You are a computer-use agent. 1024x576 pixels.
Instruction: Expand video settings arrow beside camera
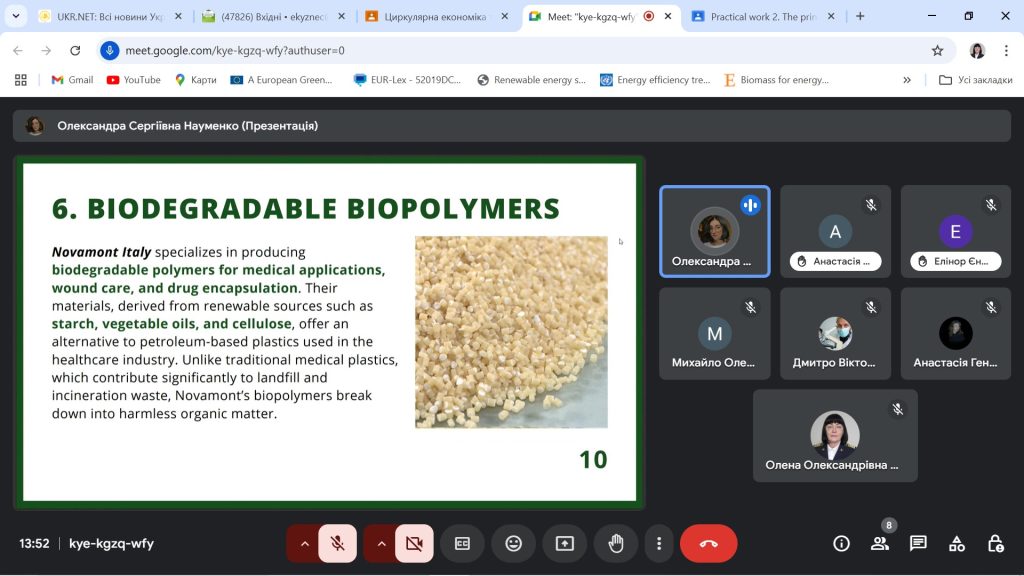[x=380, y=544]
